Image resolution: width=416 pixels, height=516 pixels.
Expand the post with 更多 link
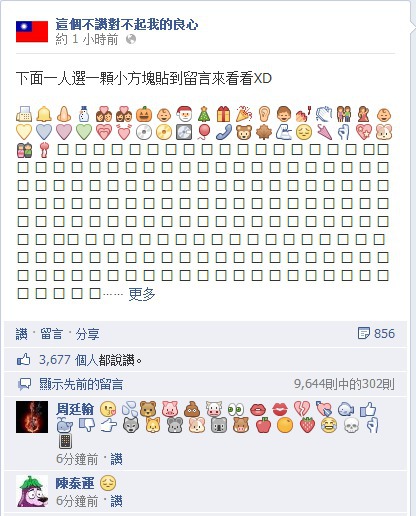[x=142, y=294]
